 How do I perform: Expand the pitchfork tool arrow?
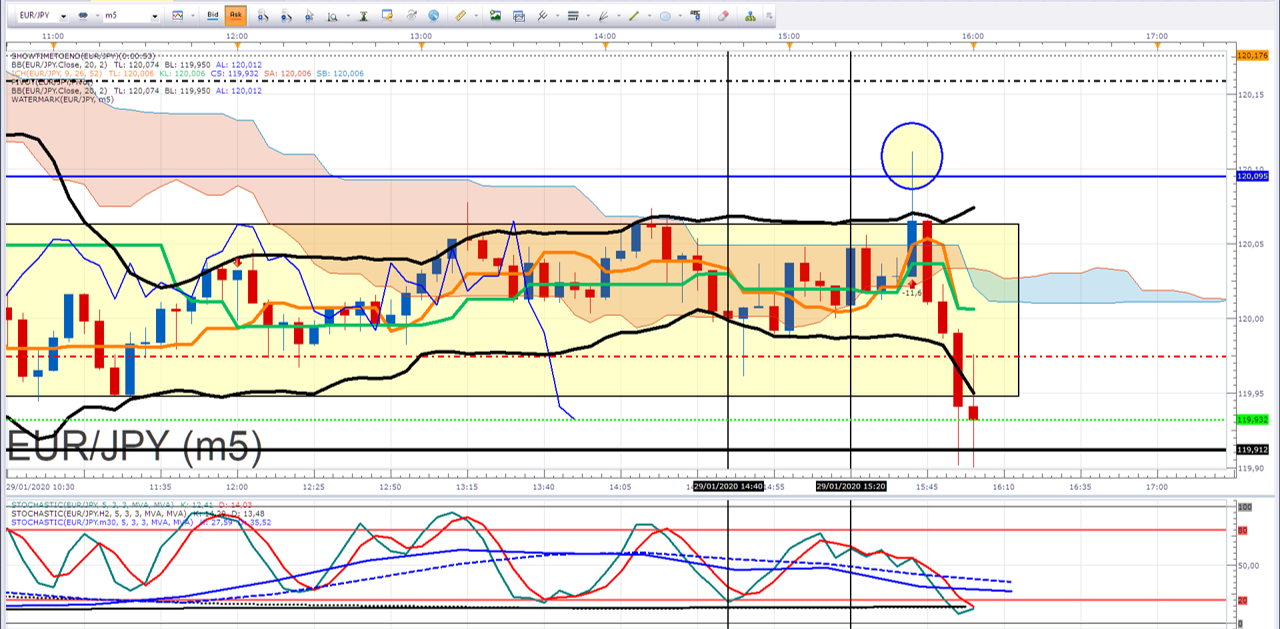click(557, 15)
